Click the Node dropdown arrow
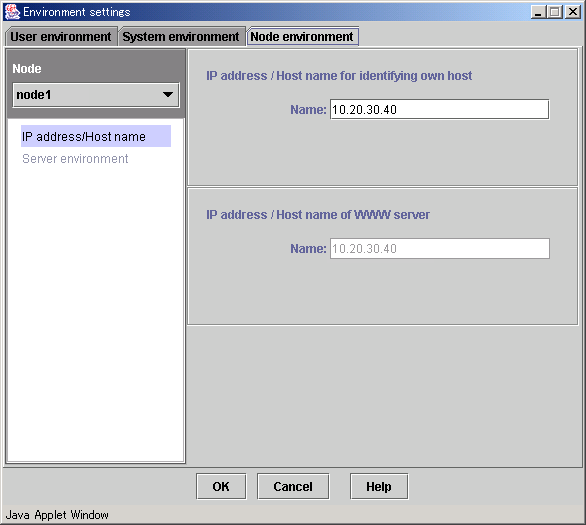Image resolution: width=586 pixels, height=525 pixels. point(168,95)
